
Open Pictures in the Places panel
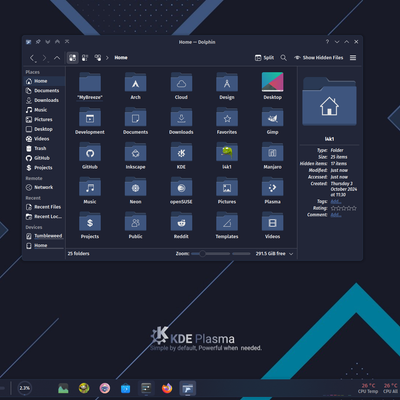(x=44, y=120)
